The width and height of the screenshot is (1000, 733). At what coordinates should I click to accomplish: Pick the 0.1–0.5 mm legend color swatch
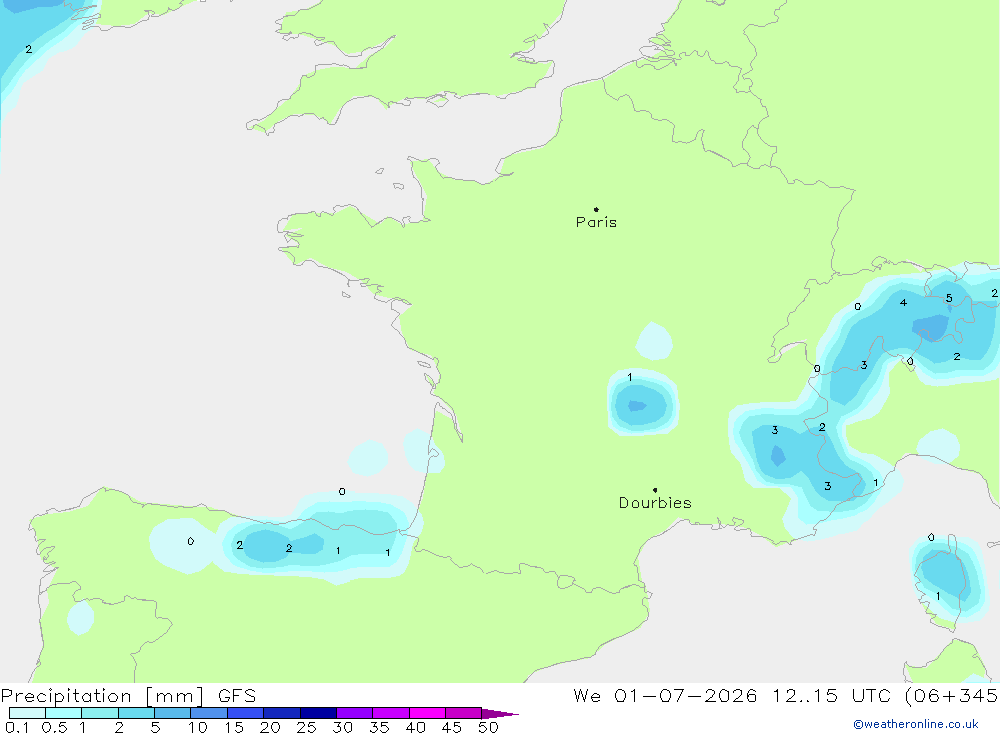coord(27,713)
